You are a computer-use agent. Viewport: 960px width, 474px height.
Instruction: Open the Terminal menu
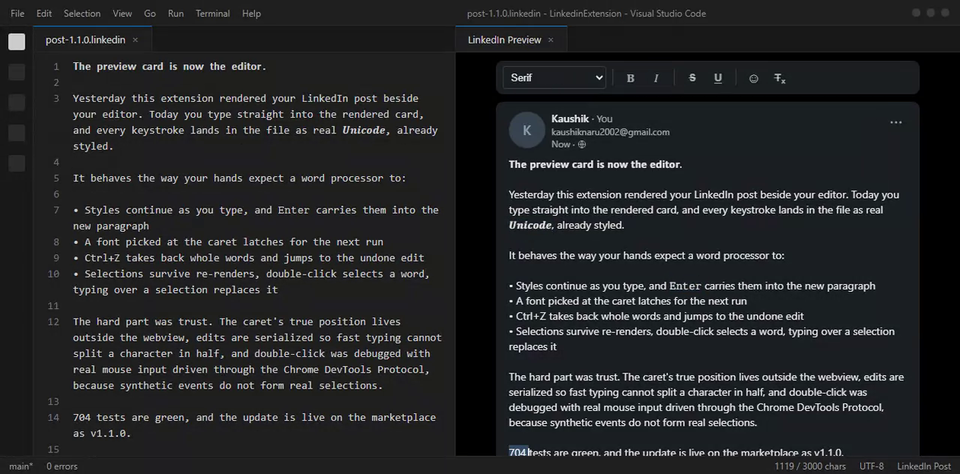click(213, 13)
